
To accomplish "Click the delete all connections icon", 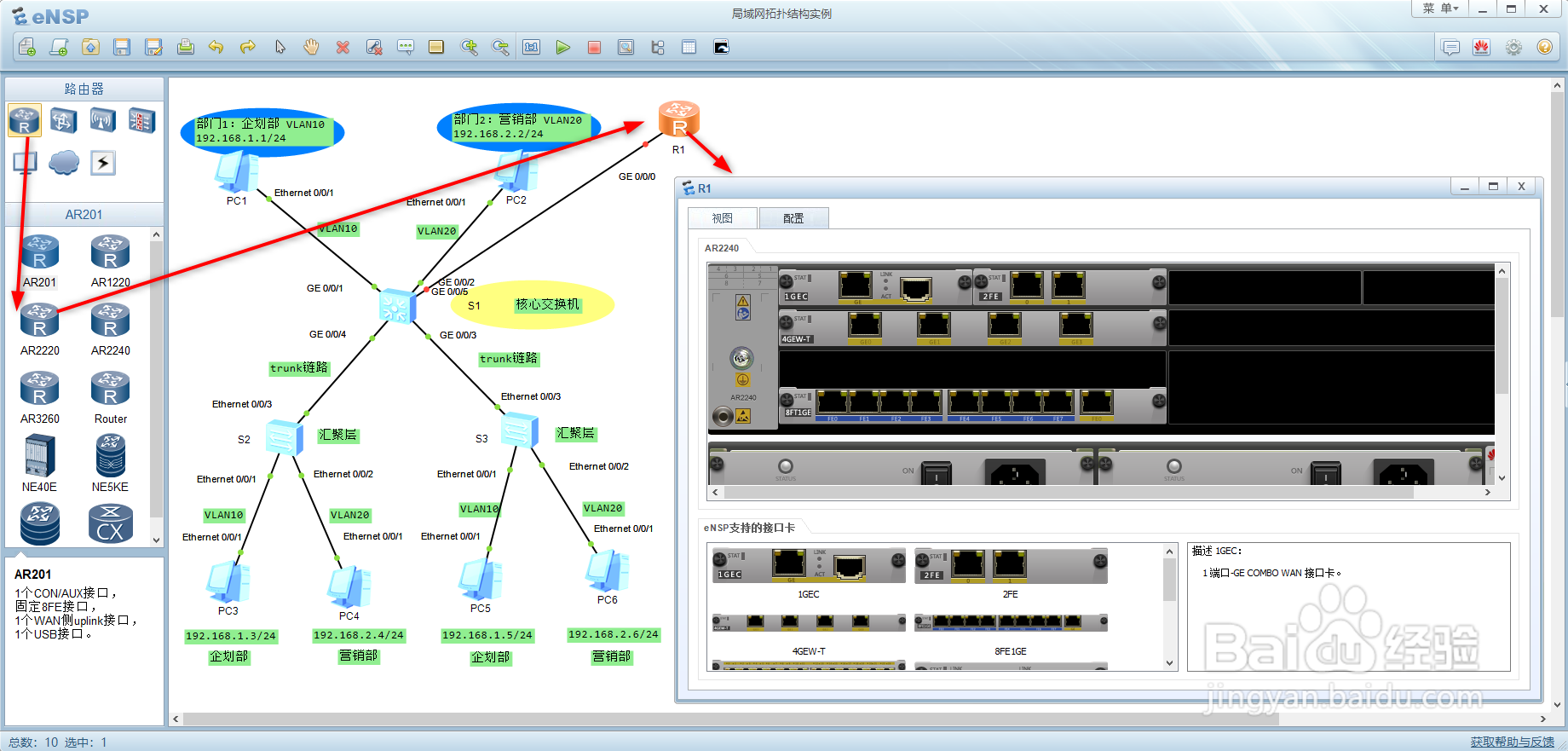I will click(x=374, y=47).
